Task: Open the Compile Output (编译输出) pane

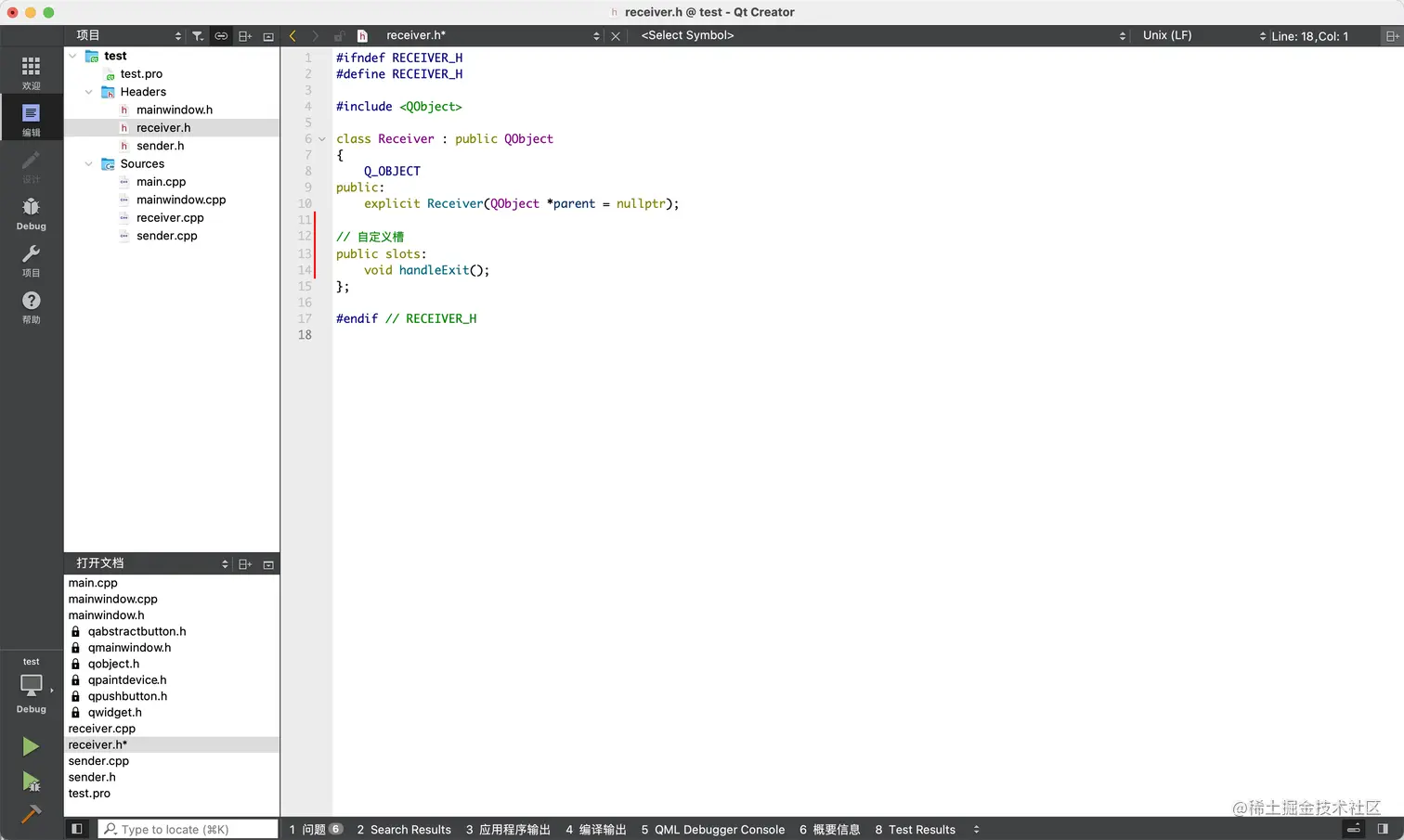Action: coord(596,829)
